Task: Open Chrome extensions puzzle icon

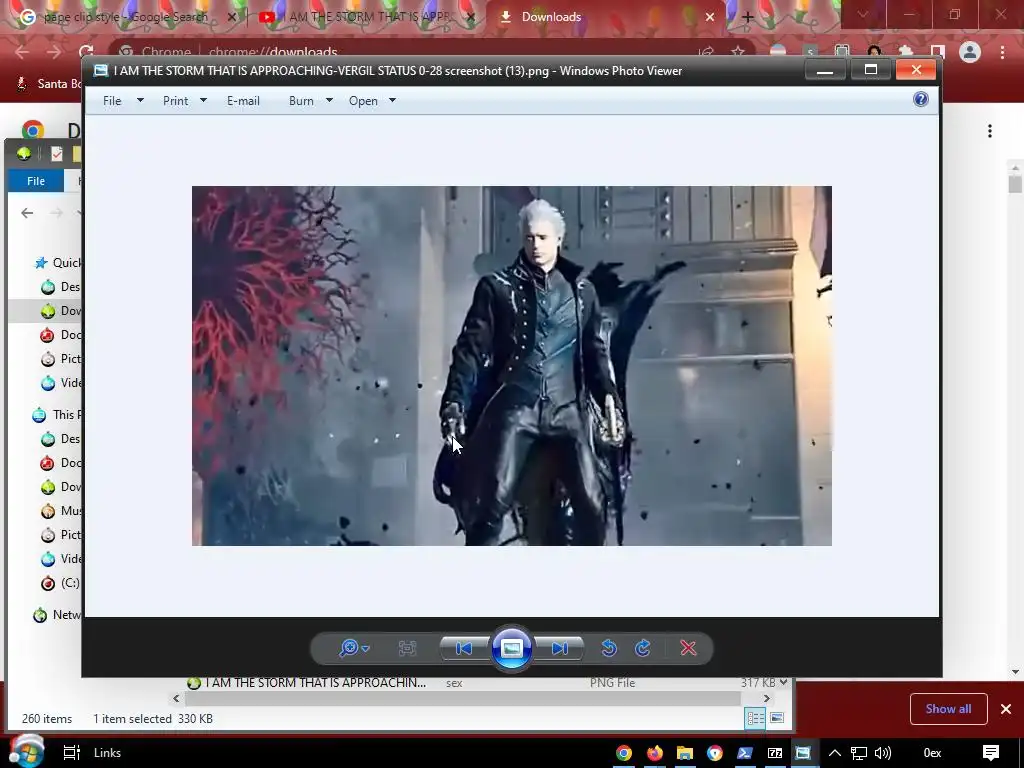Action: tap(906, 52)
